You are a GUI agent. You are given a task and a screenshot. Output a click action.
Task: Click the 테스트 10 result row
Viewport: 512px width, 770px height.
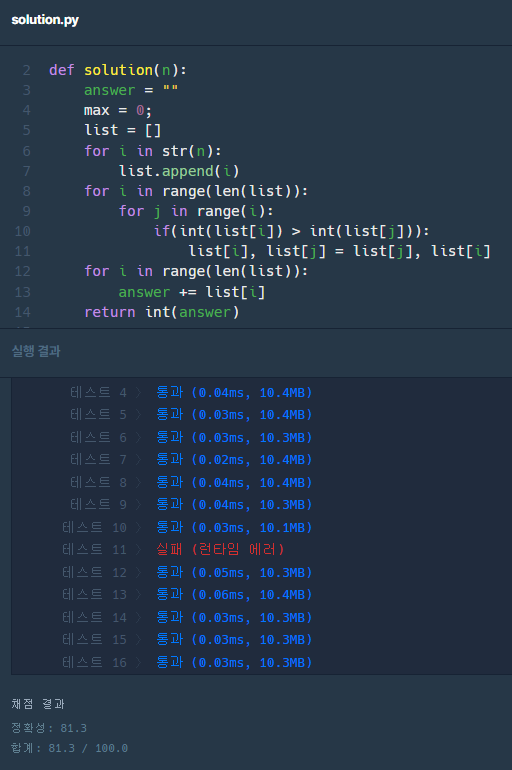[187, 527]
